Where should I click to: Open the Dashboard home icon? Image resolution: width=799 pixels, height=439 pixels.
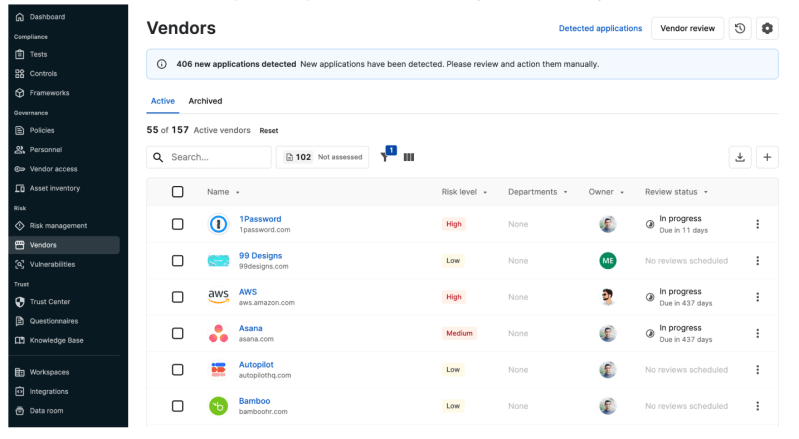click(20, 17)
